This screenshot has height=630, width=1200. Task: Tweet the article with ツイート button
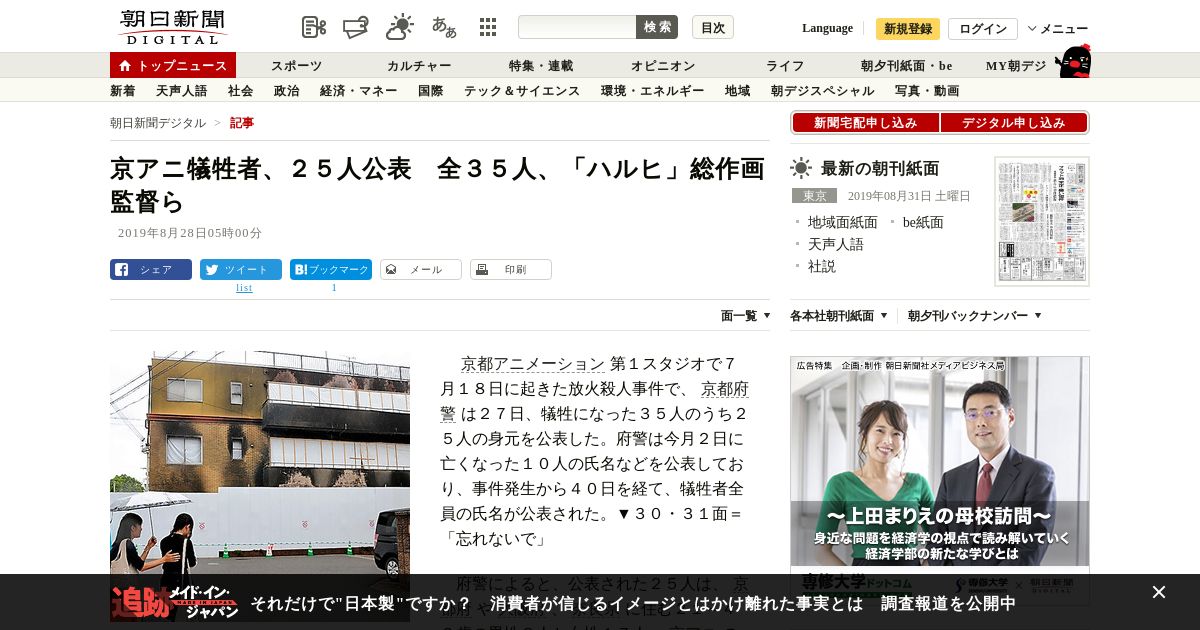(x=241, y=269)
